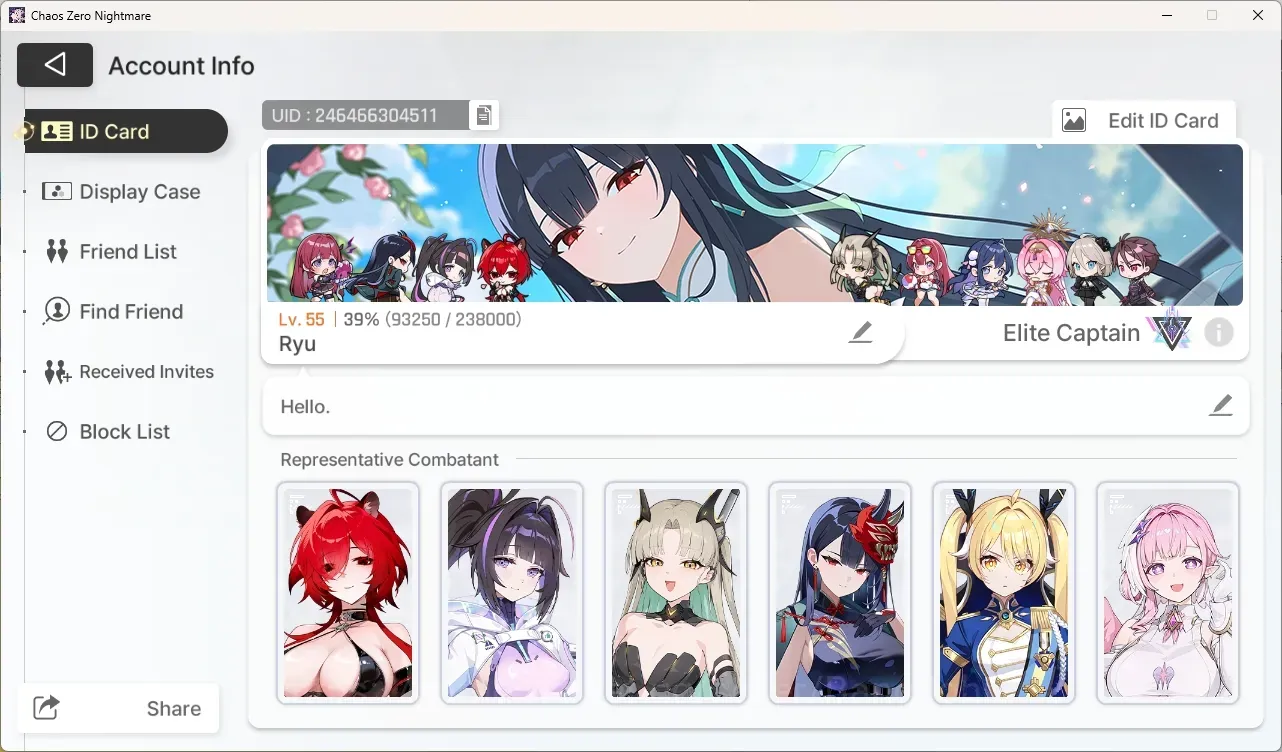The image size is (1282, 752).
Task: Open the Elite Captain info icon
Action: (x=1218, y=332)
